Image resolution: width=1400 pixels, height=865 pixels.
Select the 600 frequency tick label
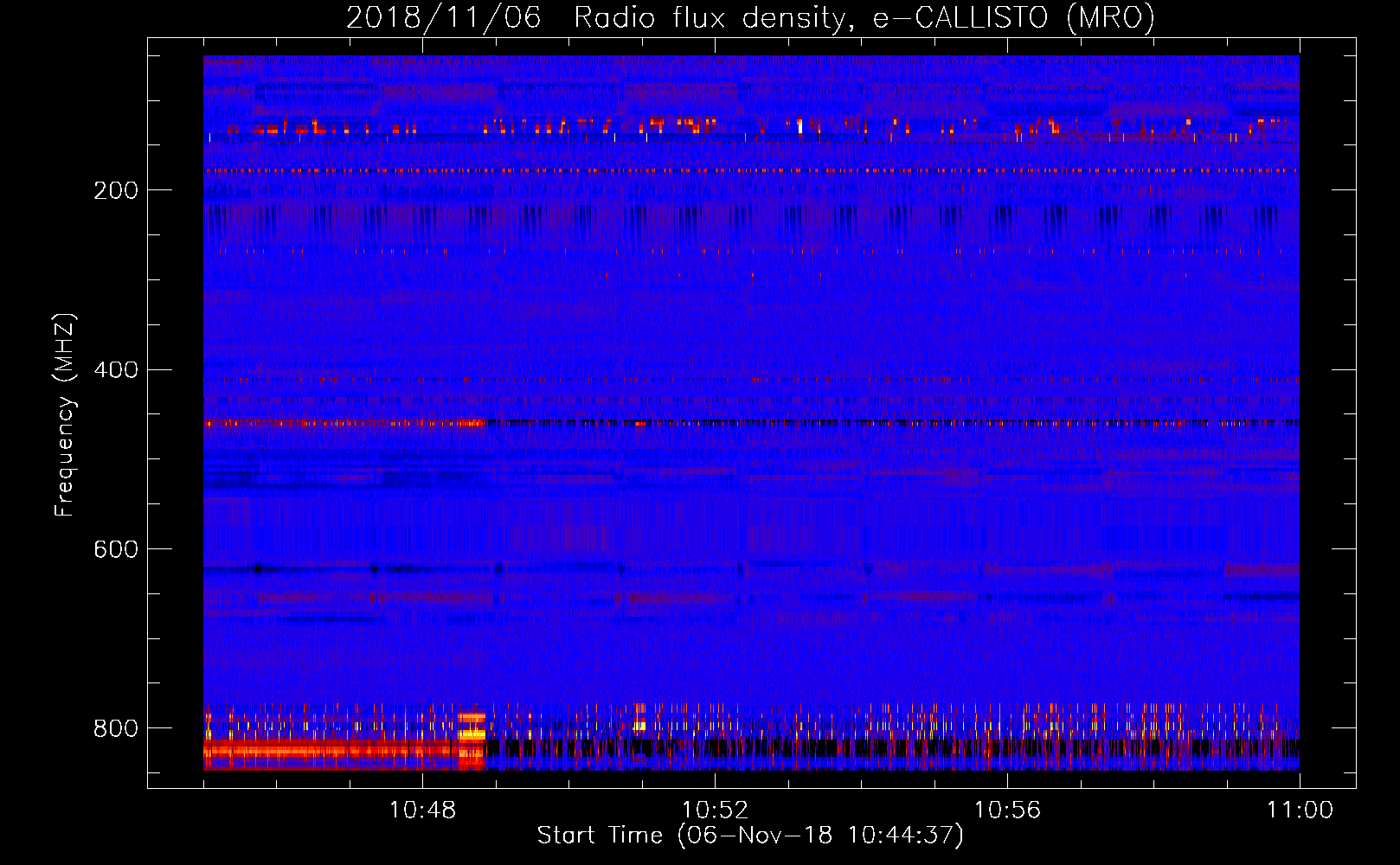(x=116, y=550)
